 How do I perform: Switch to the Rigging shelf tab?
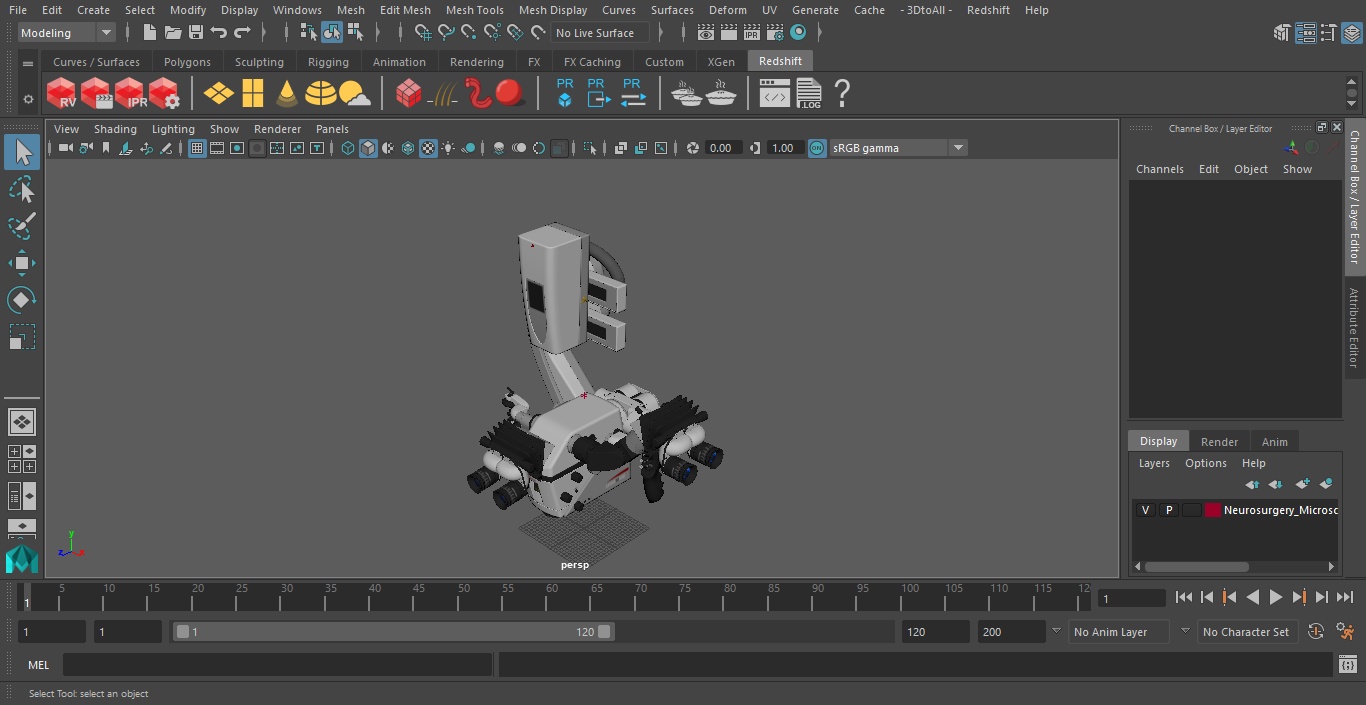tap(328, 62)
